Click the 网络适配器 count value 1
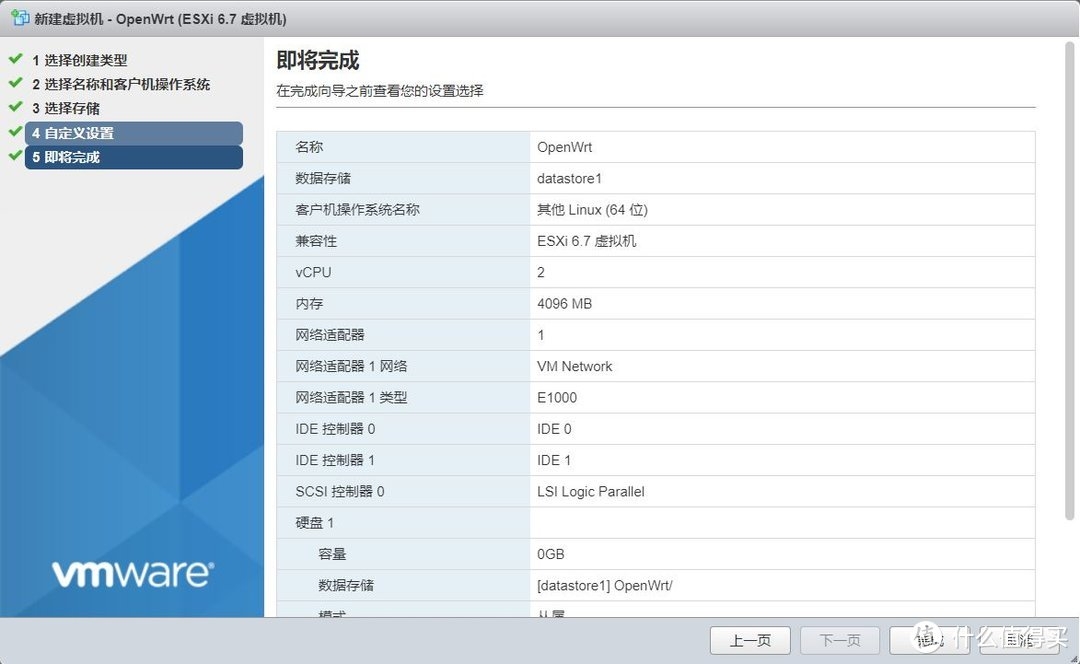Viewport: 1080px width, 664px height. 541,335
